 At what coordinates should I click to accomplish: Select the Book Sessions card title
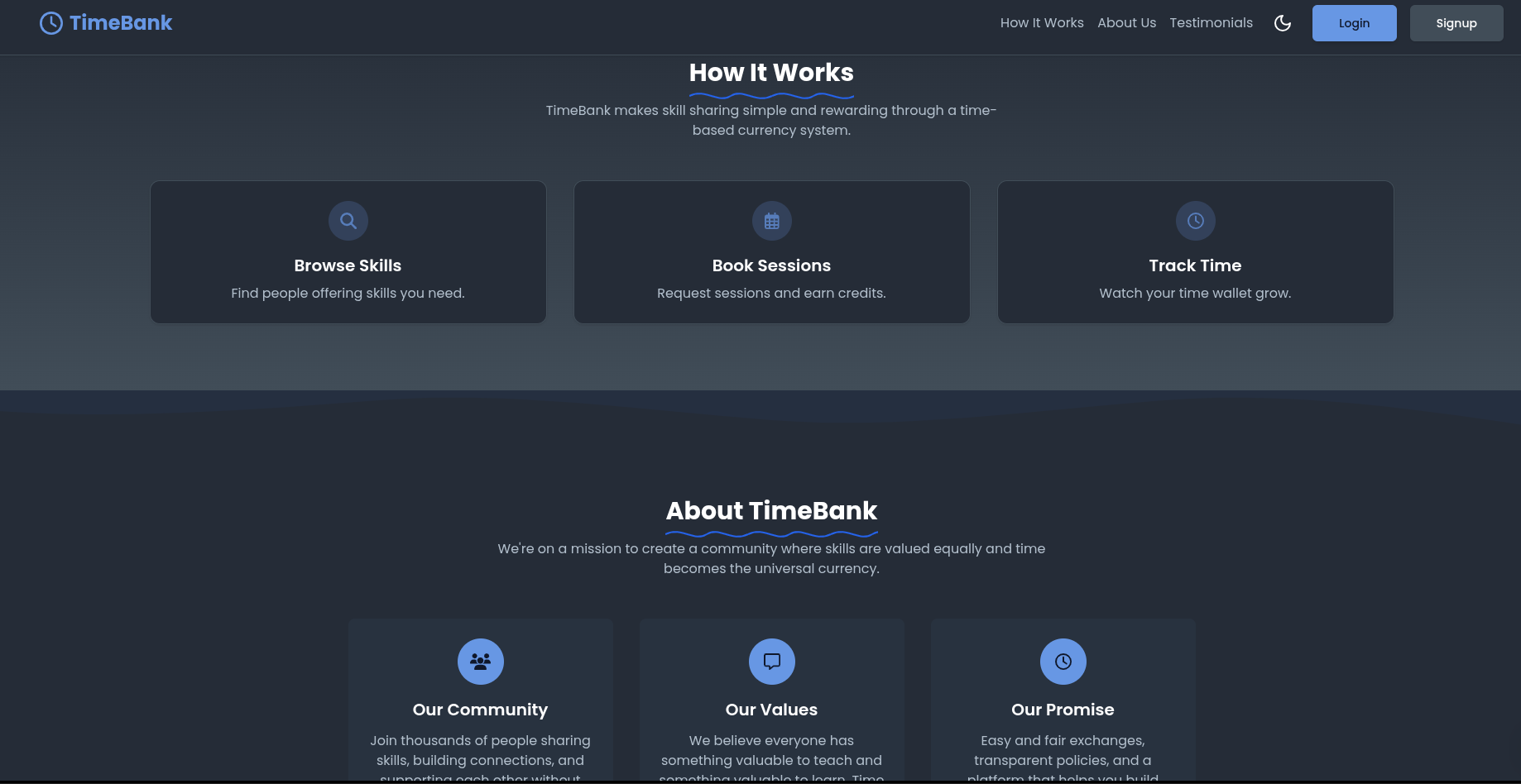tap(771, 265)
